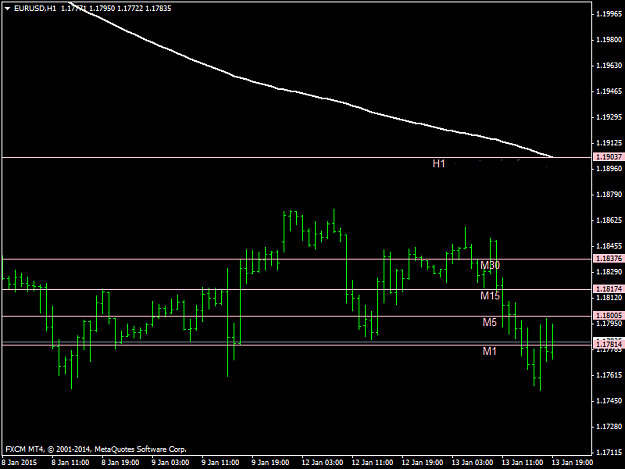Open the chart menu triangle beside EURUSD,H1
Image resolution: width=625 pixels, height=469 pixels.
(x=7, y=8)
